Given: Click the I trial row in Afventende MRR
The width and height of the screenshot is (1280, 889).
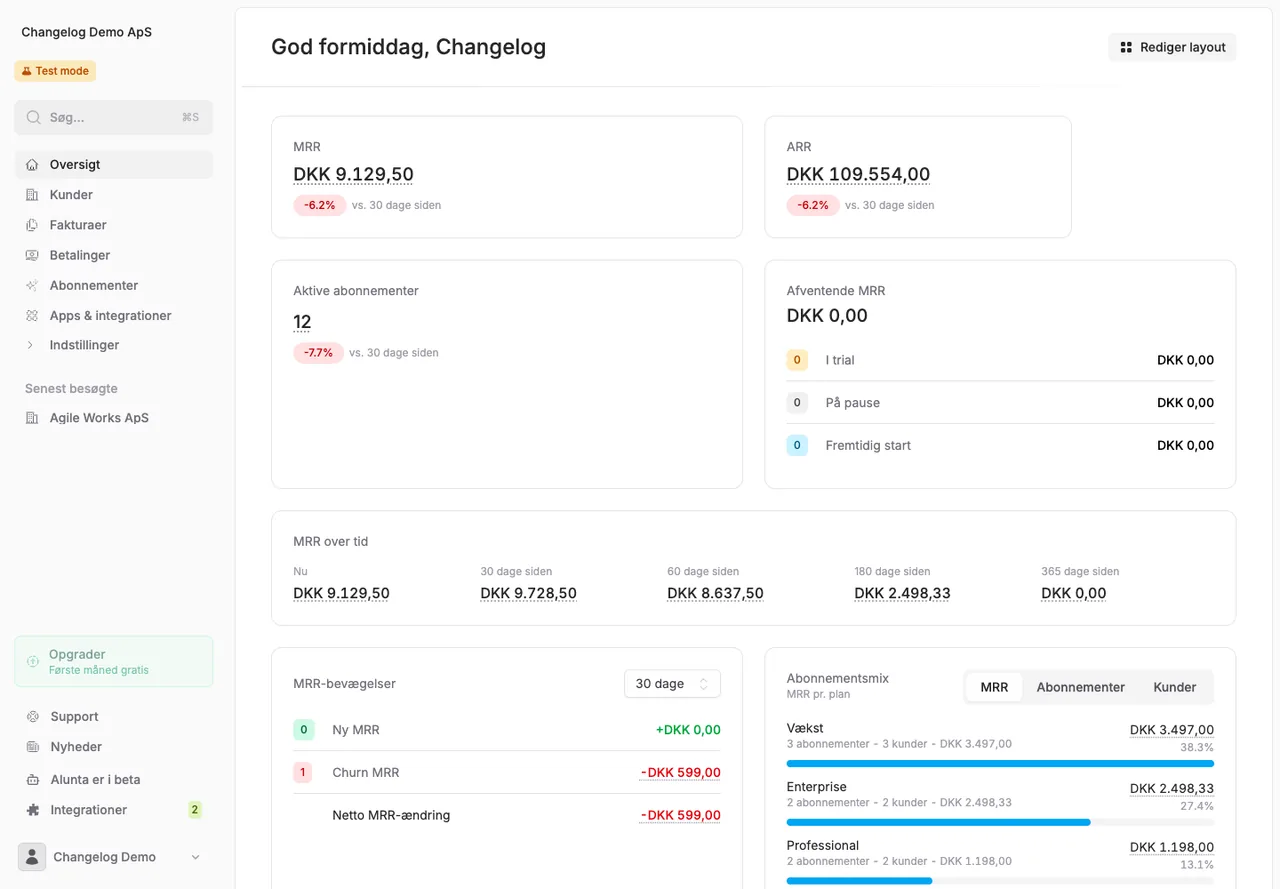Looking at the screenshot, I should [1000, 360].
